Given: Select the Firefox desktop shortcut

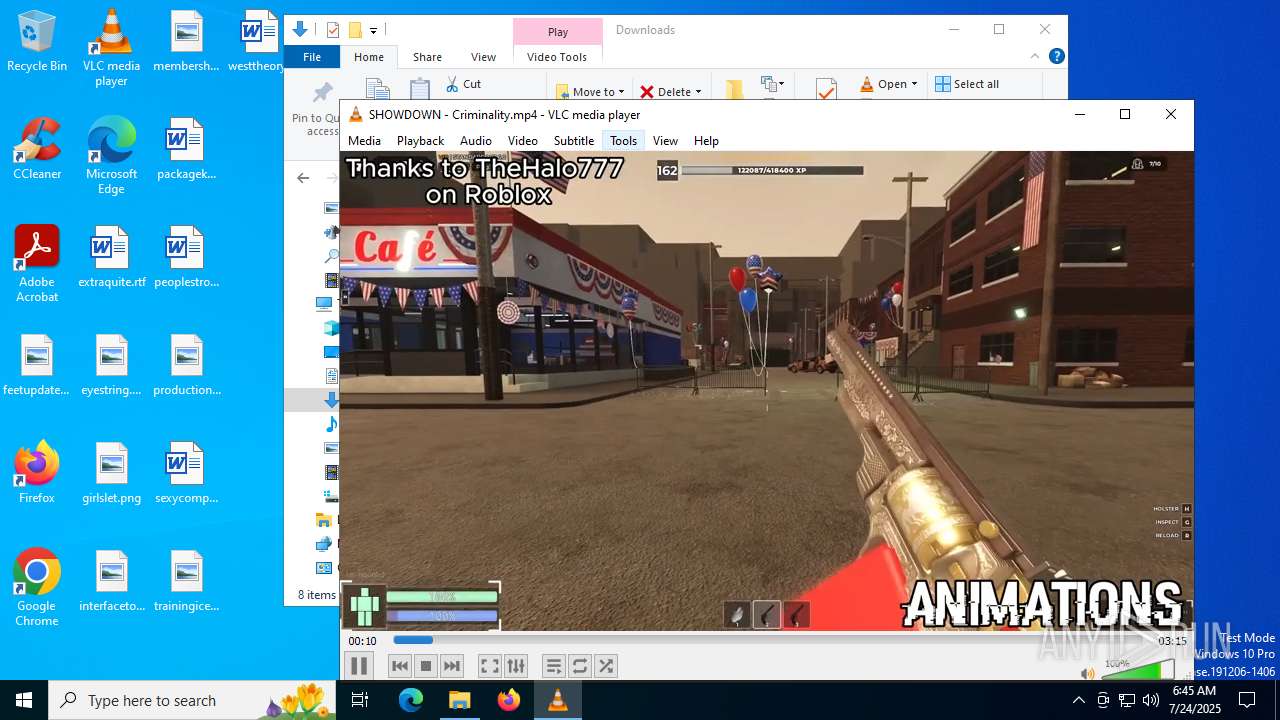Looking at the screenshot, I should point(37,472).
